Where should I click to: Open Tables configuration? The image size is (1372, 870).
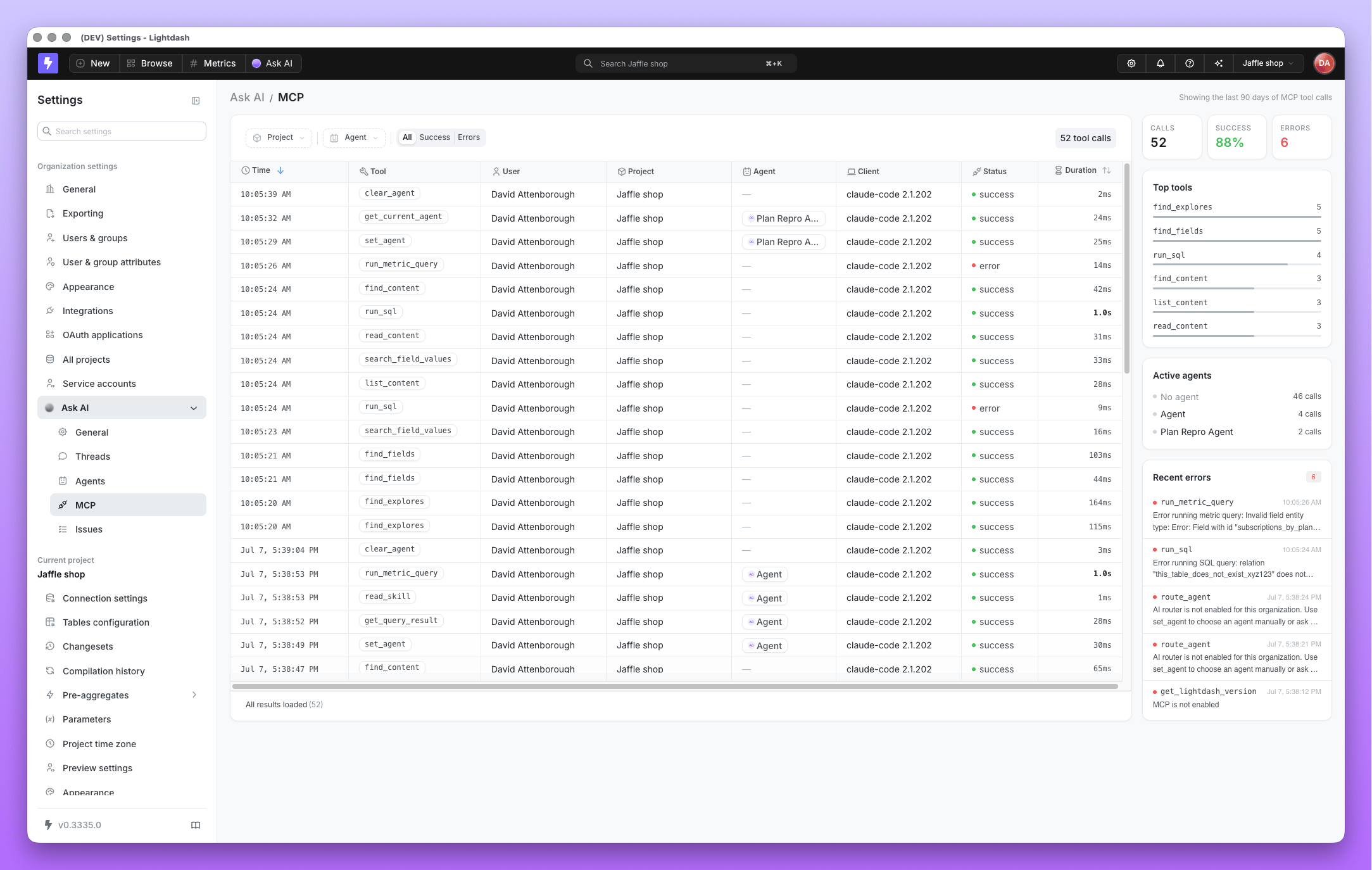tap(122, 622)
